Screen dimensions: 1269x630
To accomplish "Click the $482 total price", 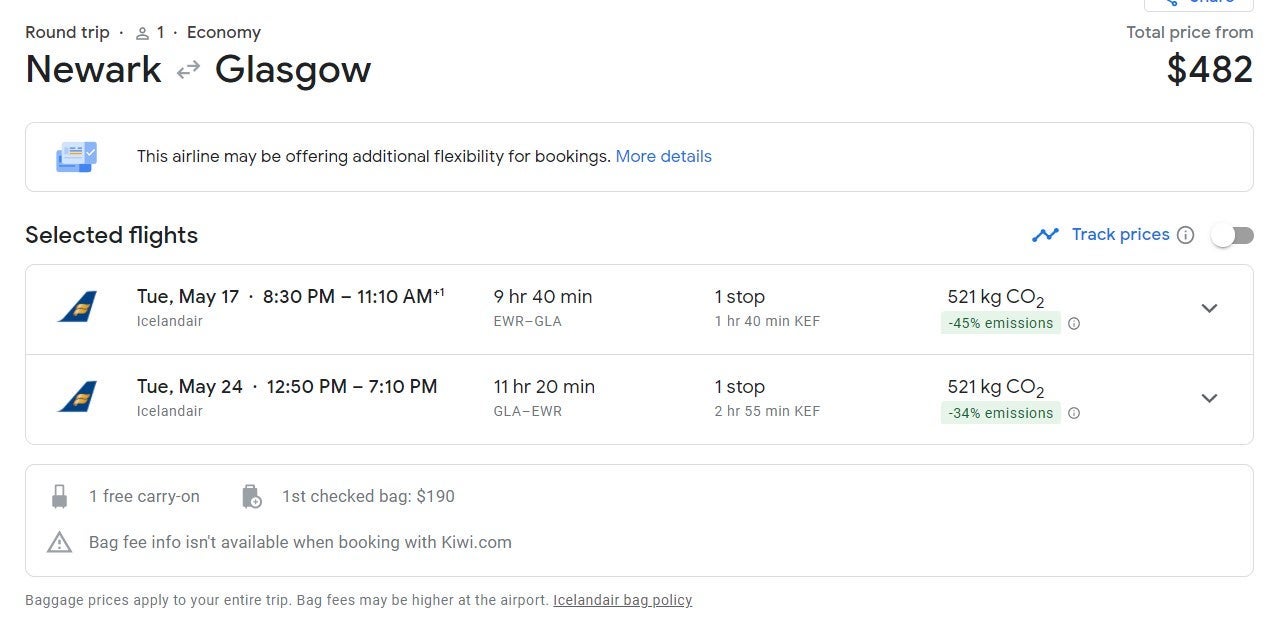I will point(1209,70).
